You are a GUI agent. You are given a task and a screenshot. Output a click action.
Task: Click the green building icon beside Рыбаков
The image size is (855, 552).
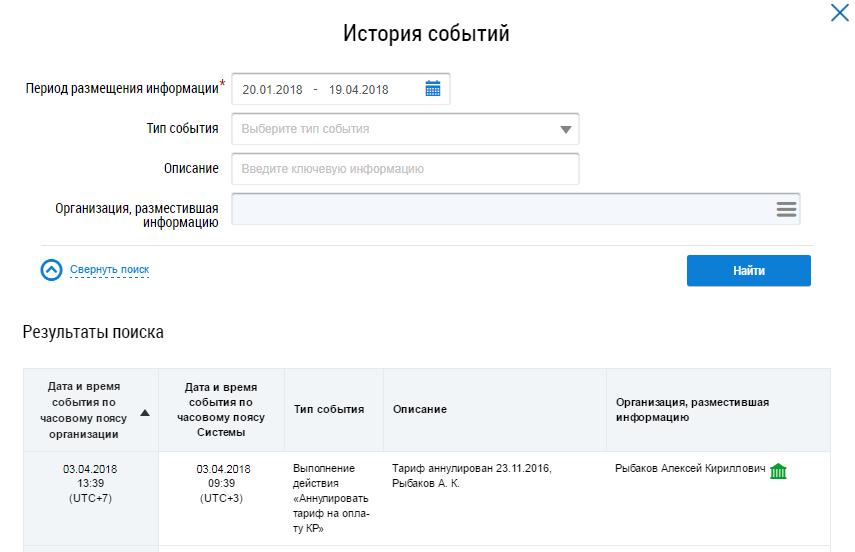pyautogui.click(x=778, y=470)
